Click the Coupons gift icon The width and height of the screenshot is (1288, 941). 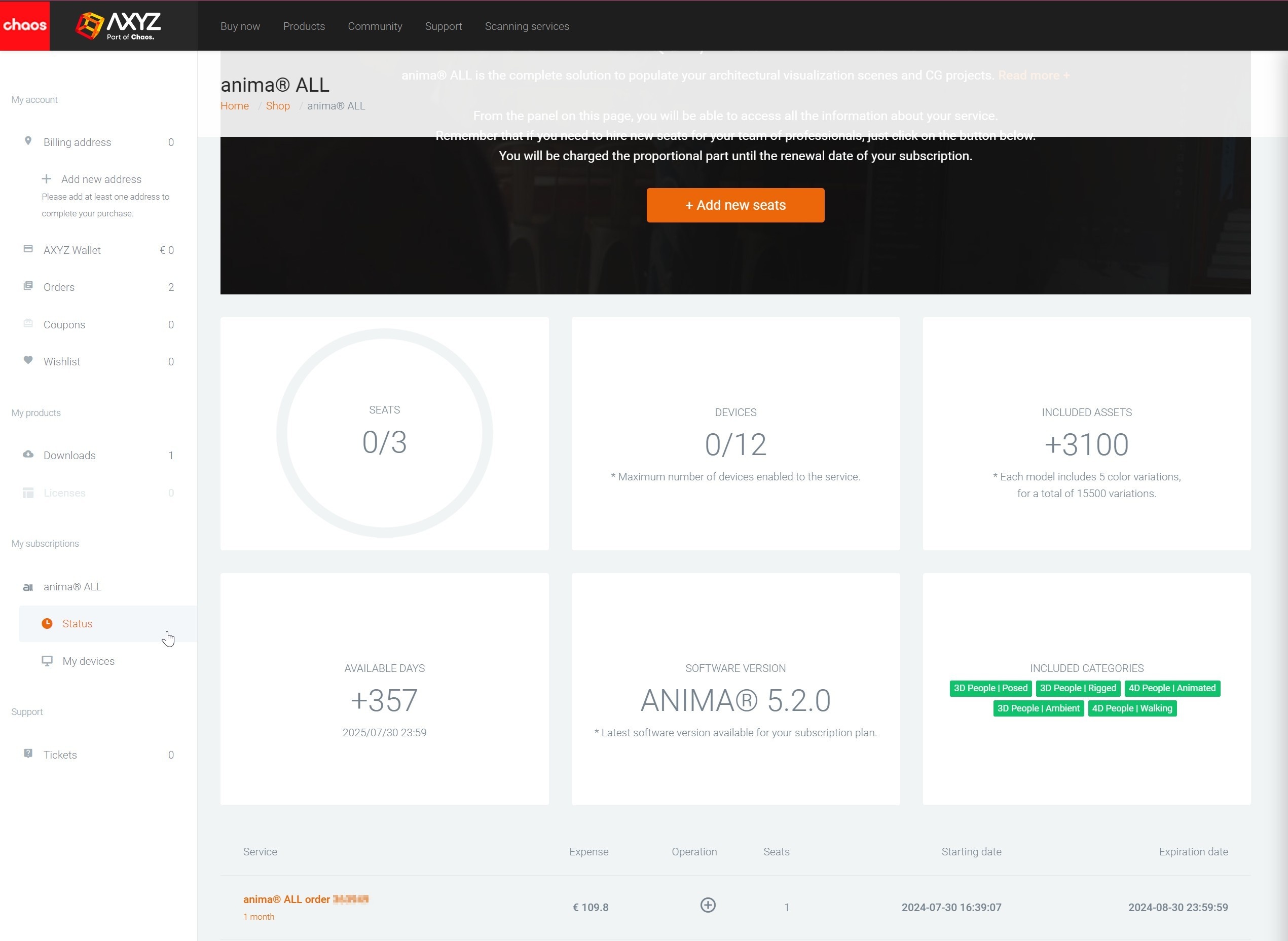click(28, 323)
